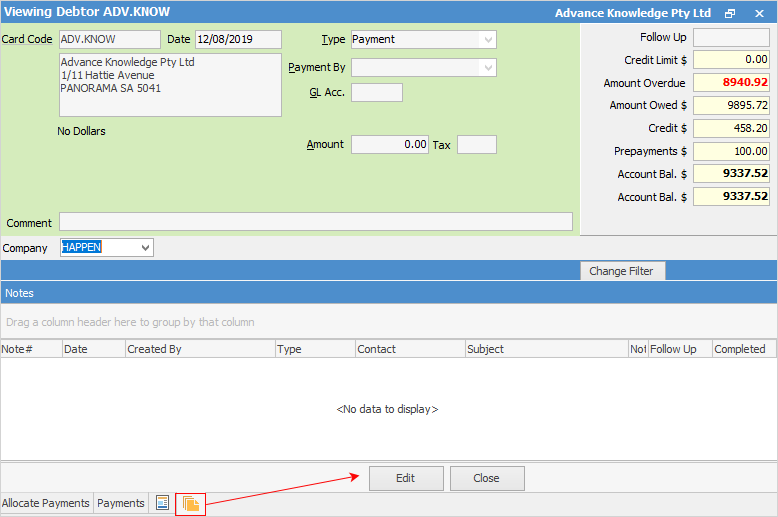
Task: Click the Comment text field
Action: tap(316, 222)
